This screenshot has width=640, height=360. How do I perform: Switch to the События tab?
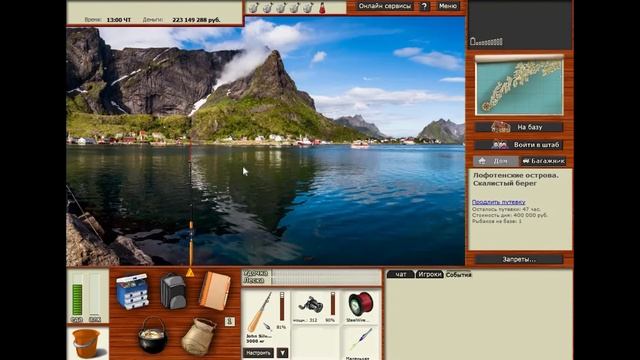[458, 274]
